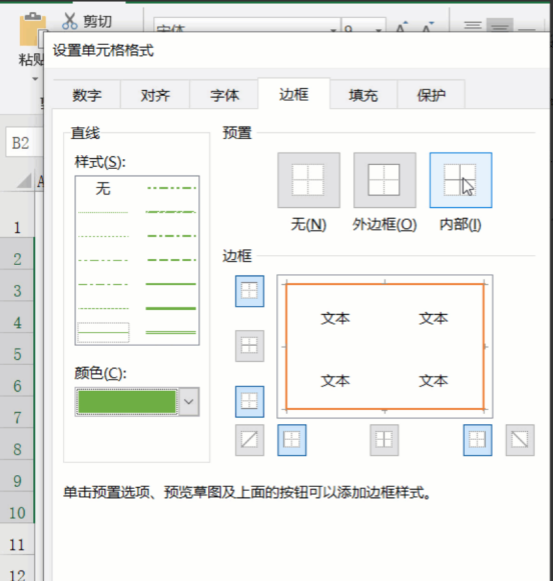Click the middle align icon
Viewport: 554px width, 581px height.
tap(500, 26)
